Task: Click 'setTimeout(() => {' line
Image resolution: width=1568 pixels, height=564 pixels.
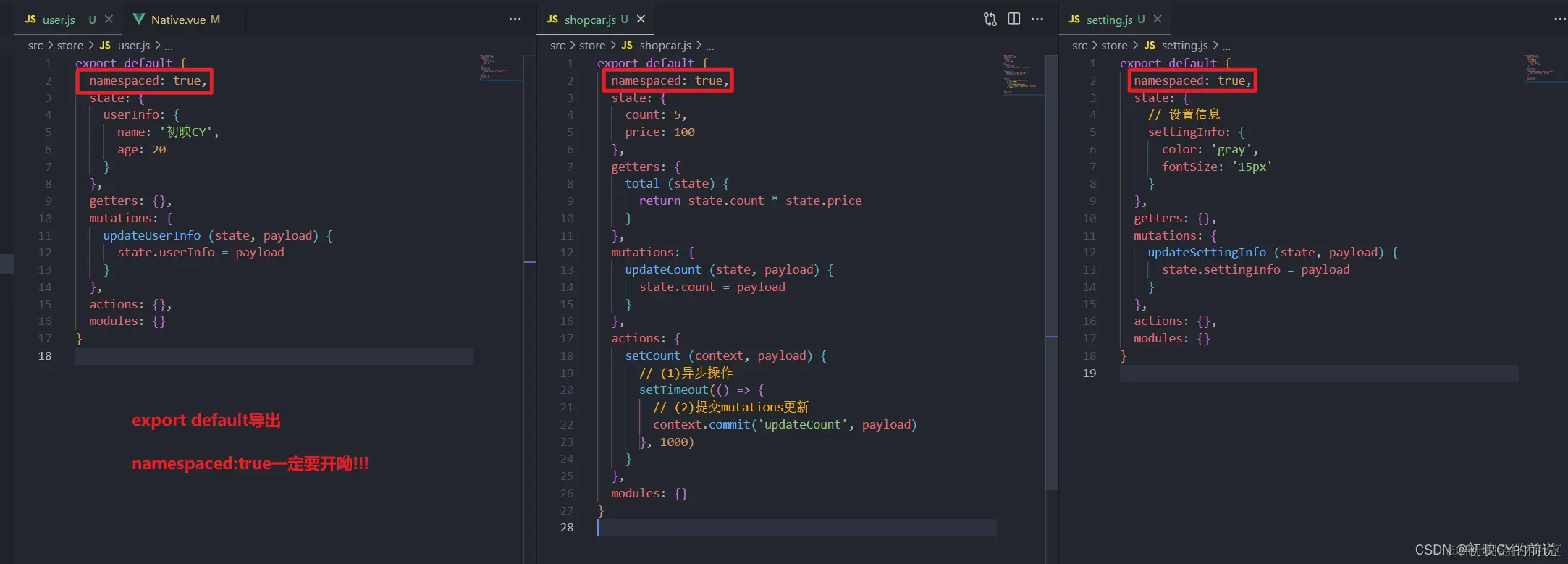Action: [x=701, y=390]
